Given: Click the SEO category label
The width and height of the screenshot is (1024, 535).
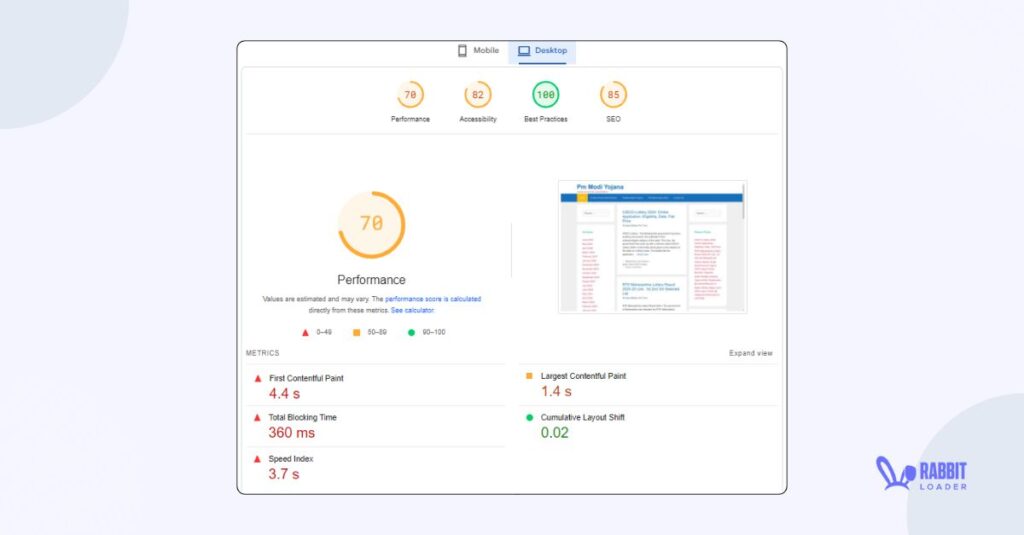Looking at the screenshot, I should [x=613, y=120].
